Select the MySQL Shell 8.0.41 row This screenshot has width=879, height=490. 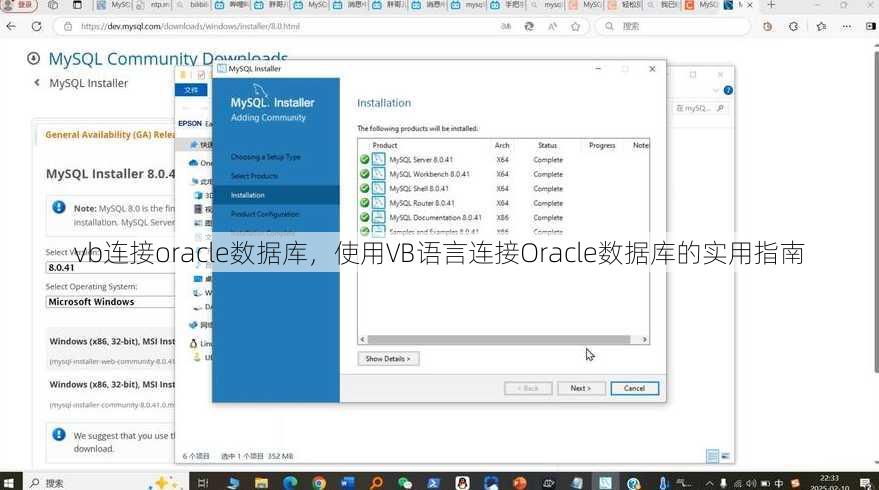(x=503, y=189)
